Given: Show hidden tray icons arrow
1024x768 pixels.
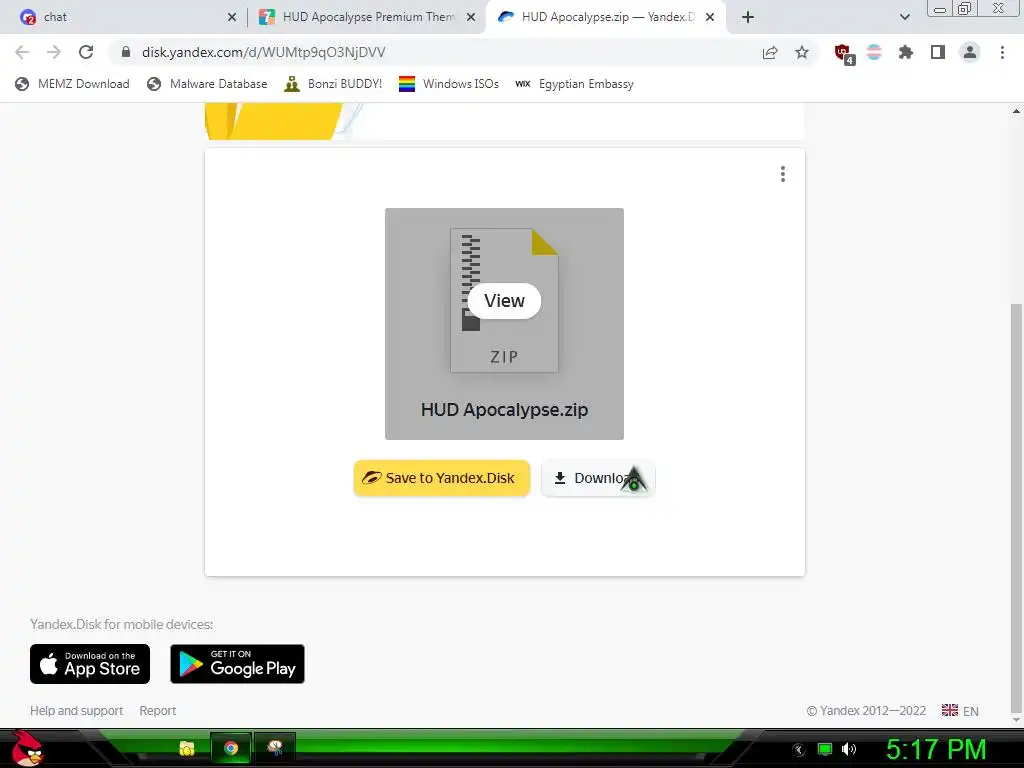Looking at the screenshot, I should [x=798, y=750].
